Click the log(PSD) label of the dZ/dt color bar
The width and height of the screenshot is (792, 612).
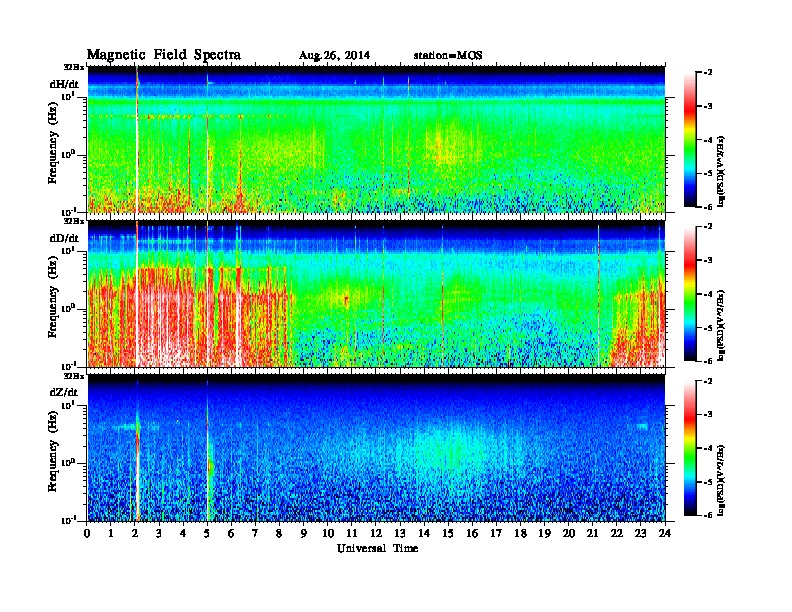point(722,480)
